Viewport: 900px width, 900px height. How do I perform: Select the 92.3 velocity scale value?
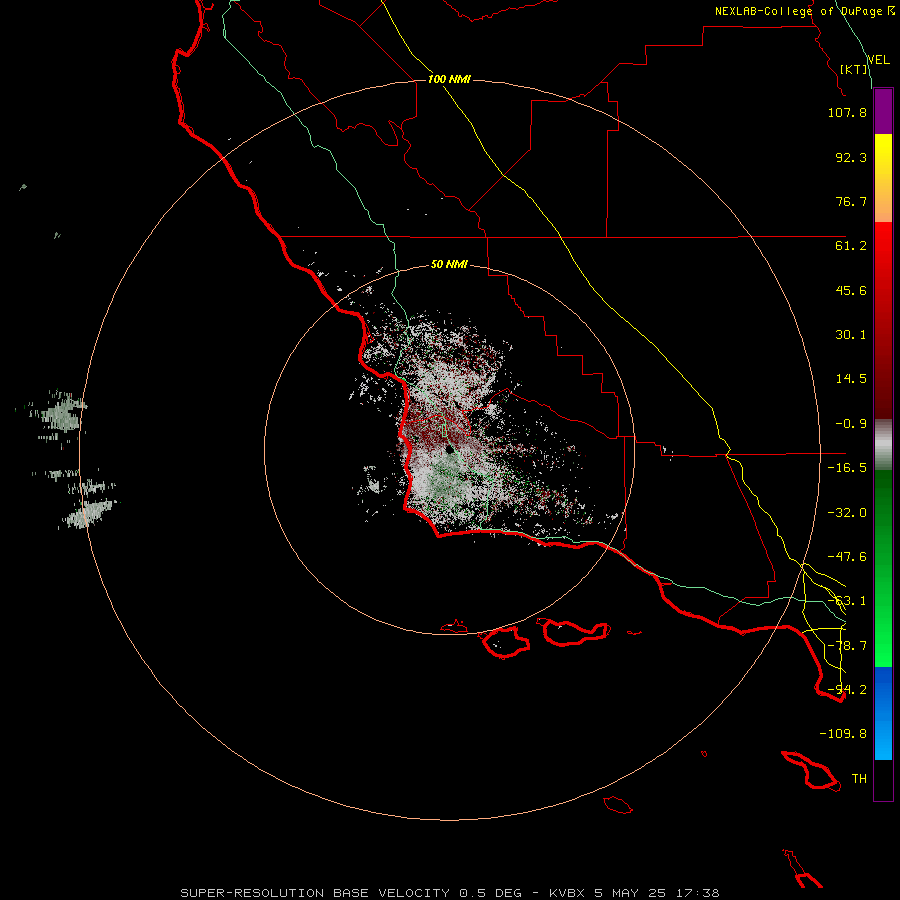click(x=851, y=157)
